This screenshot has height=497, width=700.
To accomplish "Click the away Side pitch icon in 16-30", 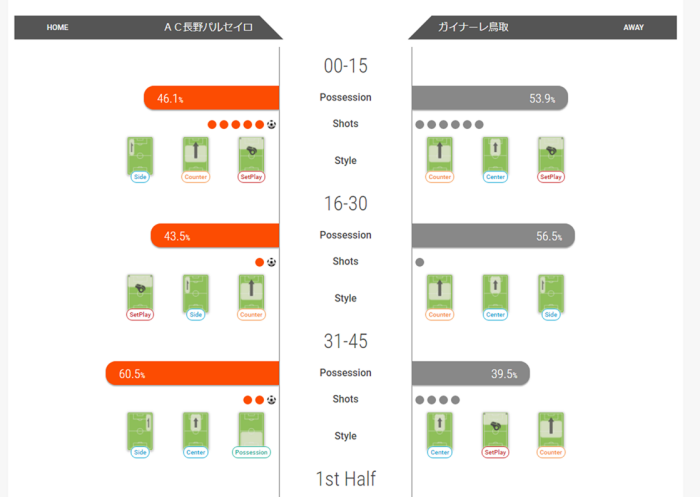I will tap(550, 291).
